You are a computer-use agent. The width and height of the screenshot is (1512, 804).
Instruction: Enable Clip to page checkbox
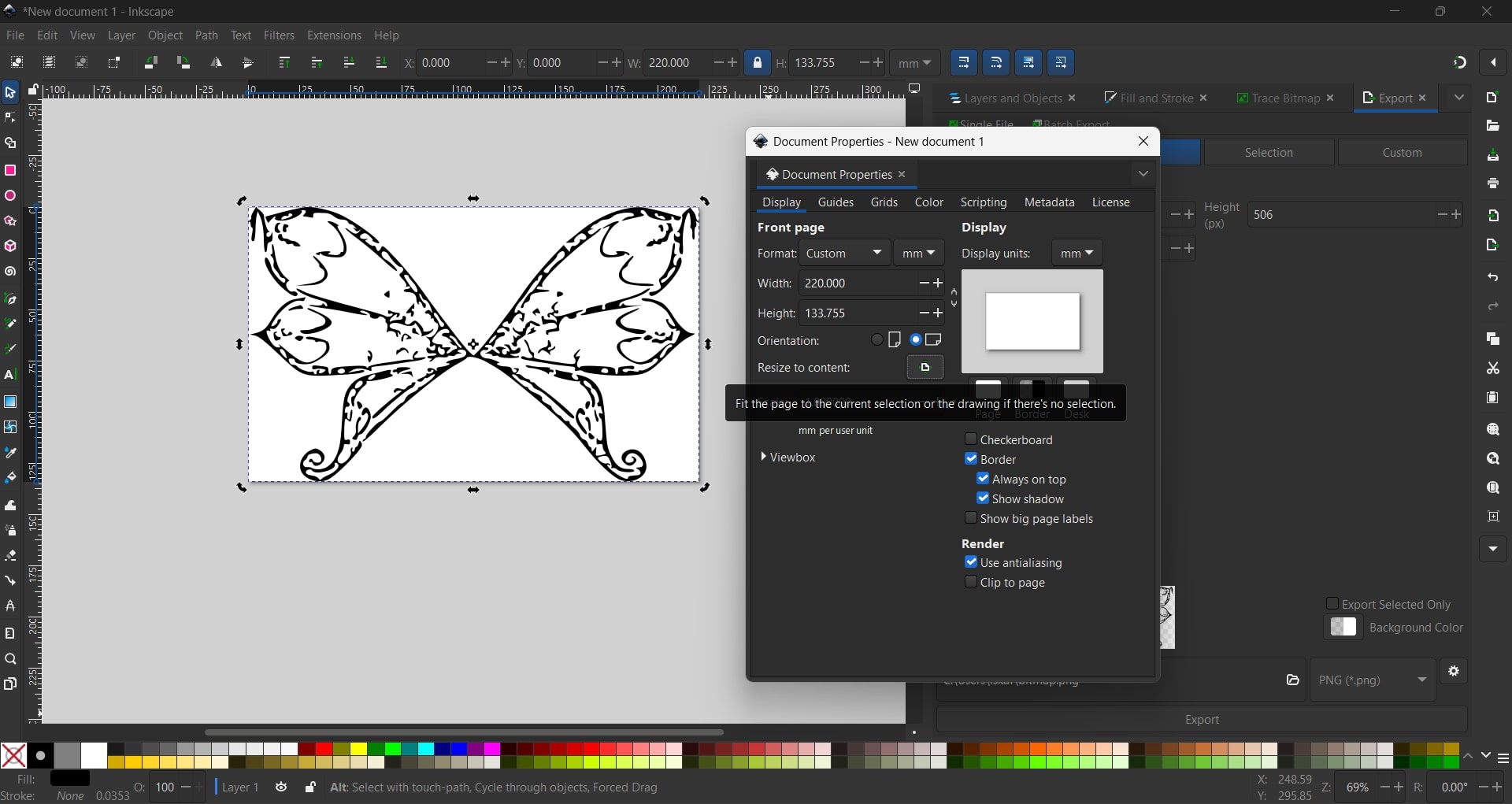pyautogui.click(x=971, y=582)
